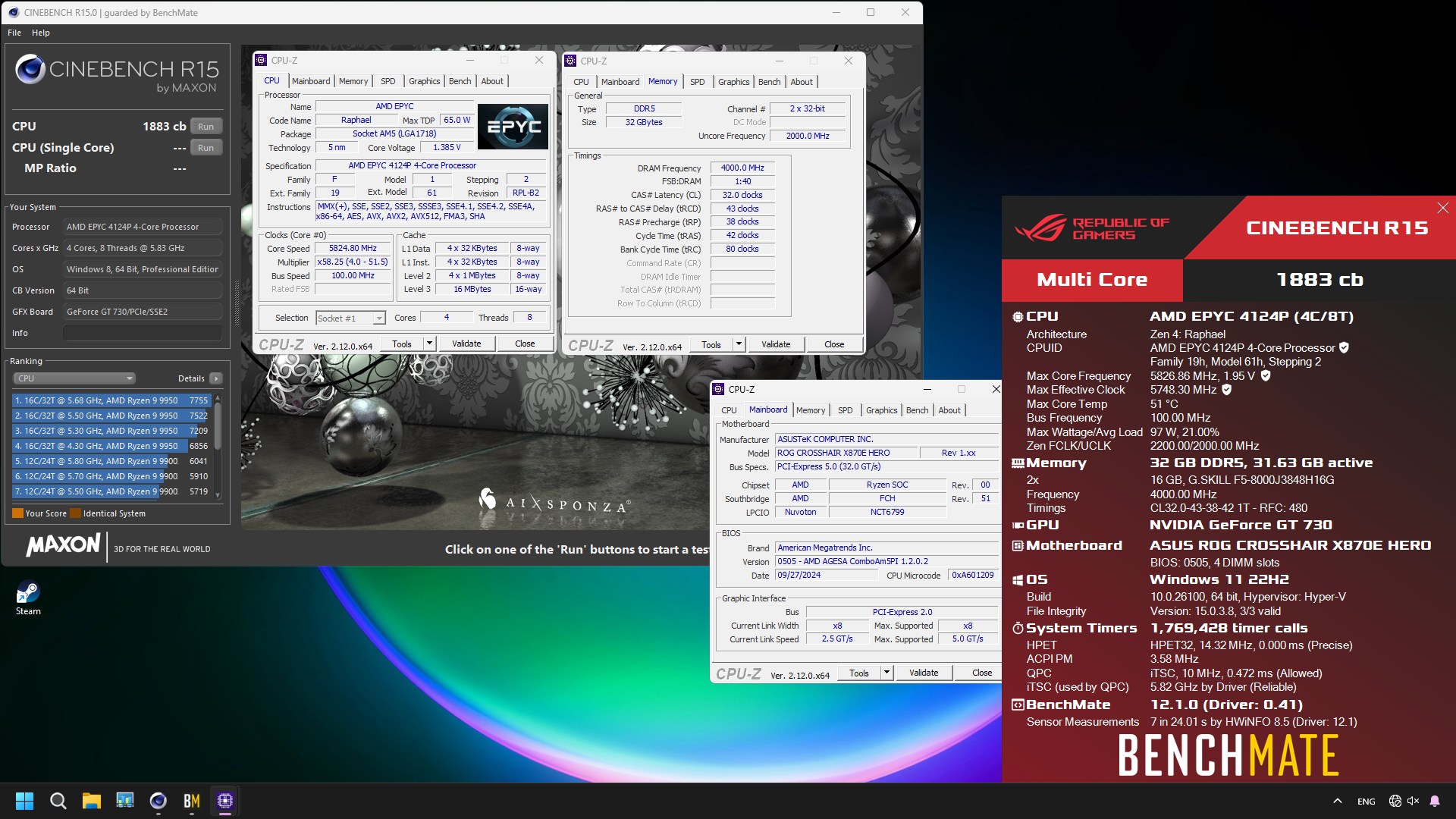The width and height of the screenshot is (1456, 819).
Task: Click muted volume tray icon
Action: [x=1413, y=801]
